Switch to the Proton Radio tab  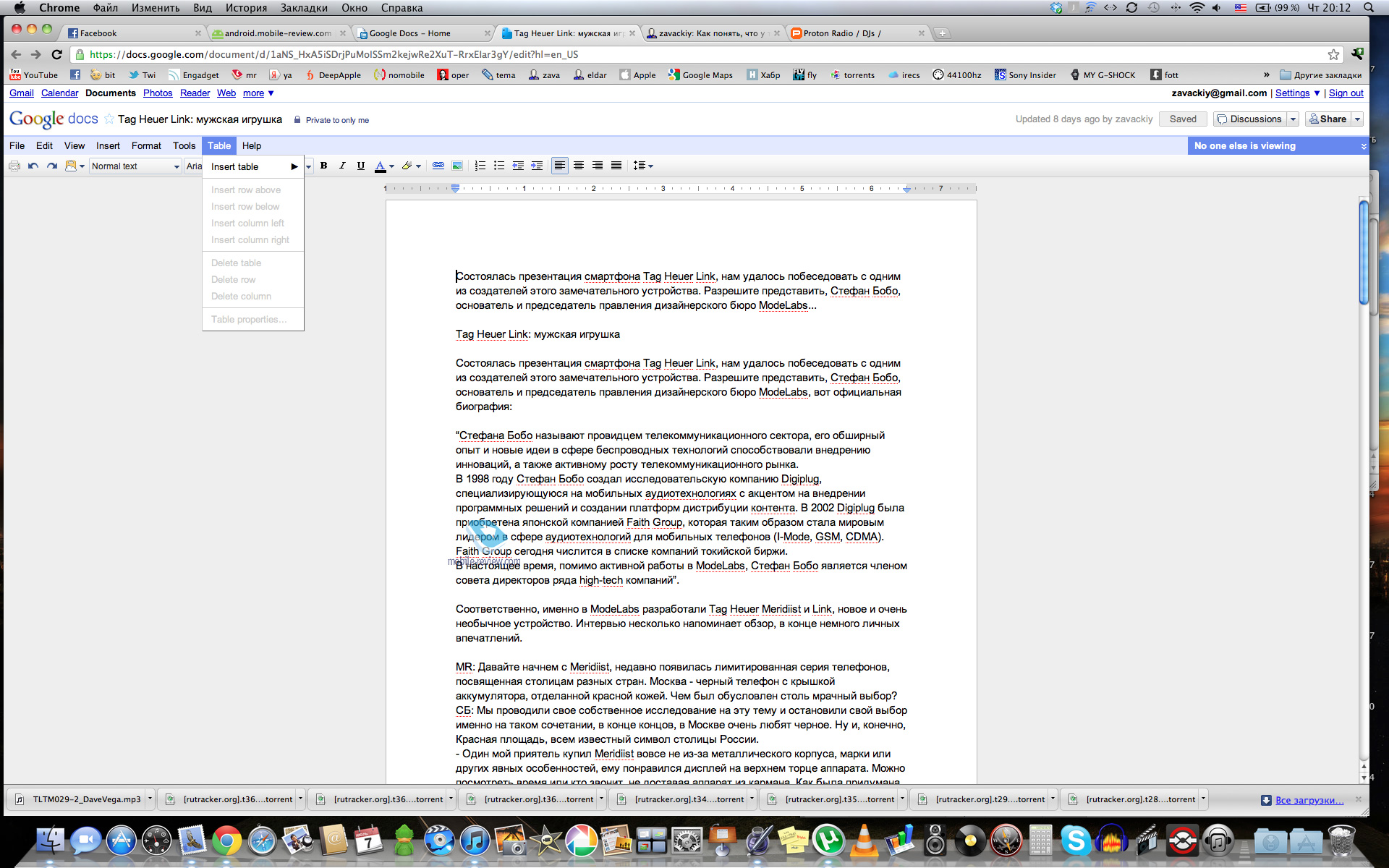click(857, 33)
